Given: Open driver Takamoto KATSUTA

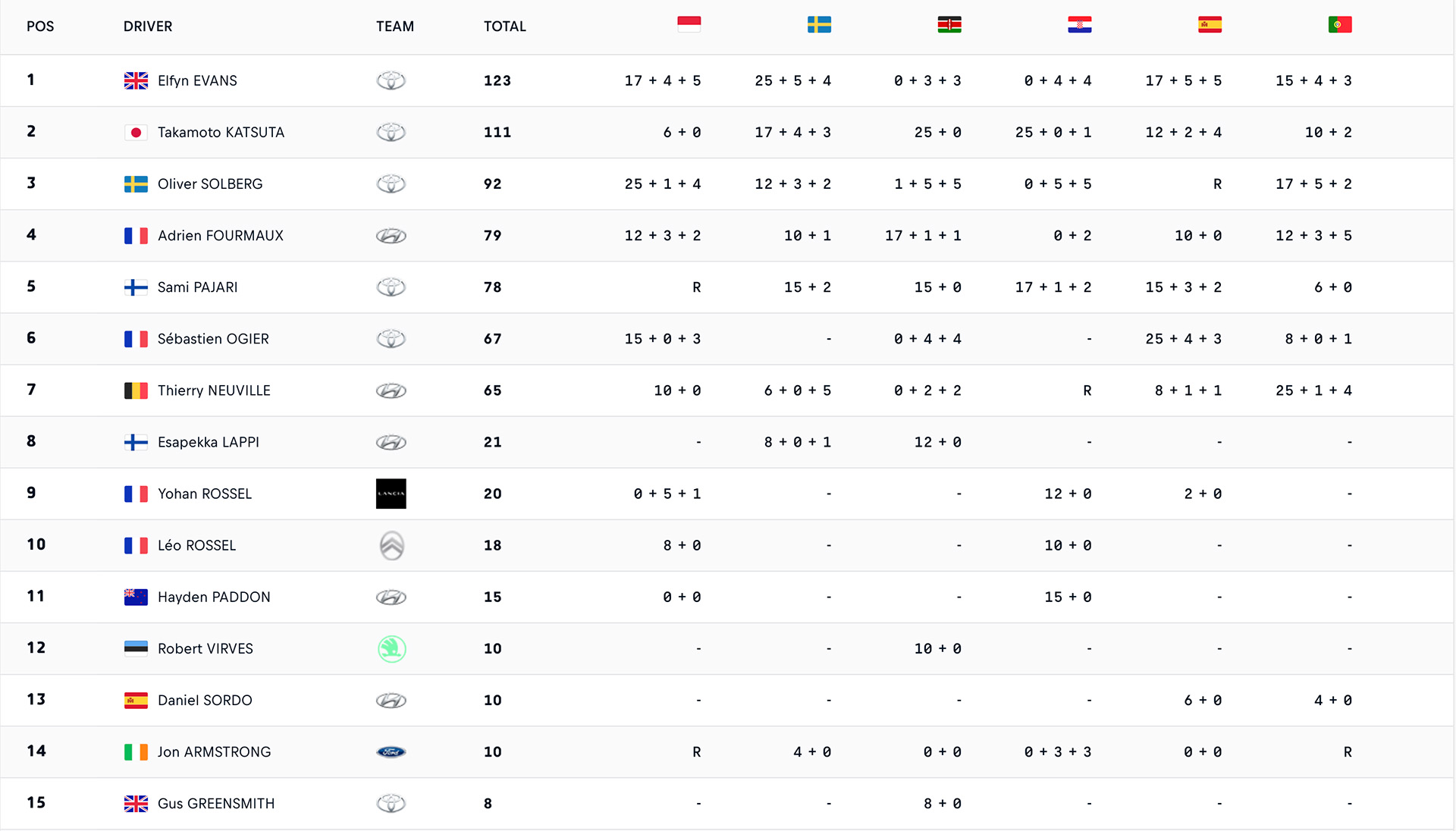Looking at the screenshot, I should point(221,132).
